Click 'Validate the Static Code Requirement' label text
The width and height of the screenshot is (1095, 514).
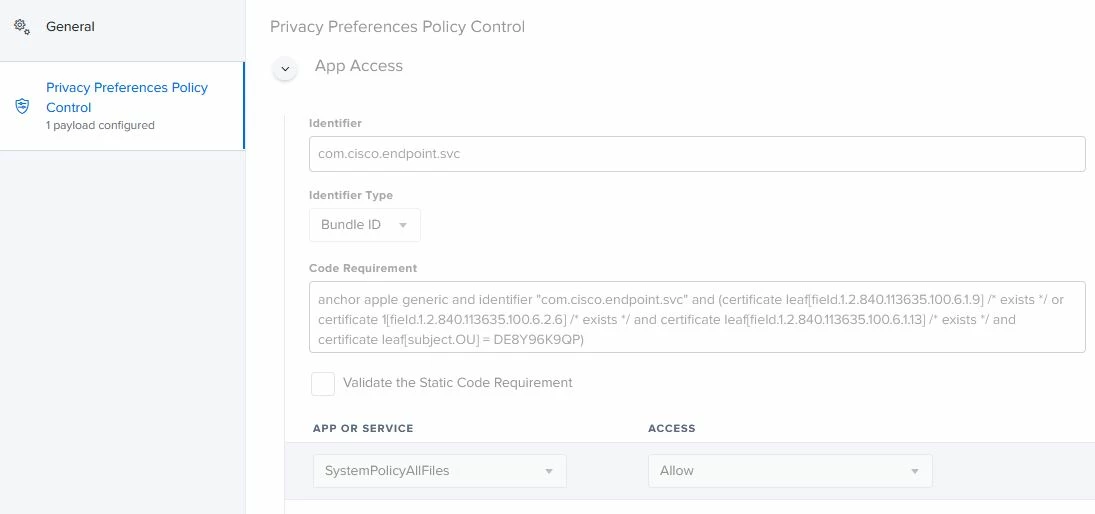click(x=457, y=383)
